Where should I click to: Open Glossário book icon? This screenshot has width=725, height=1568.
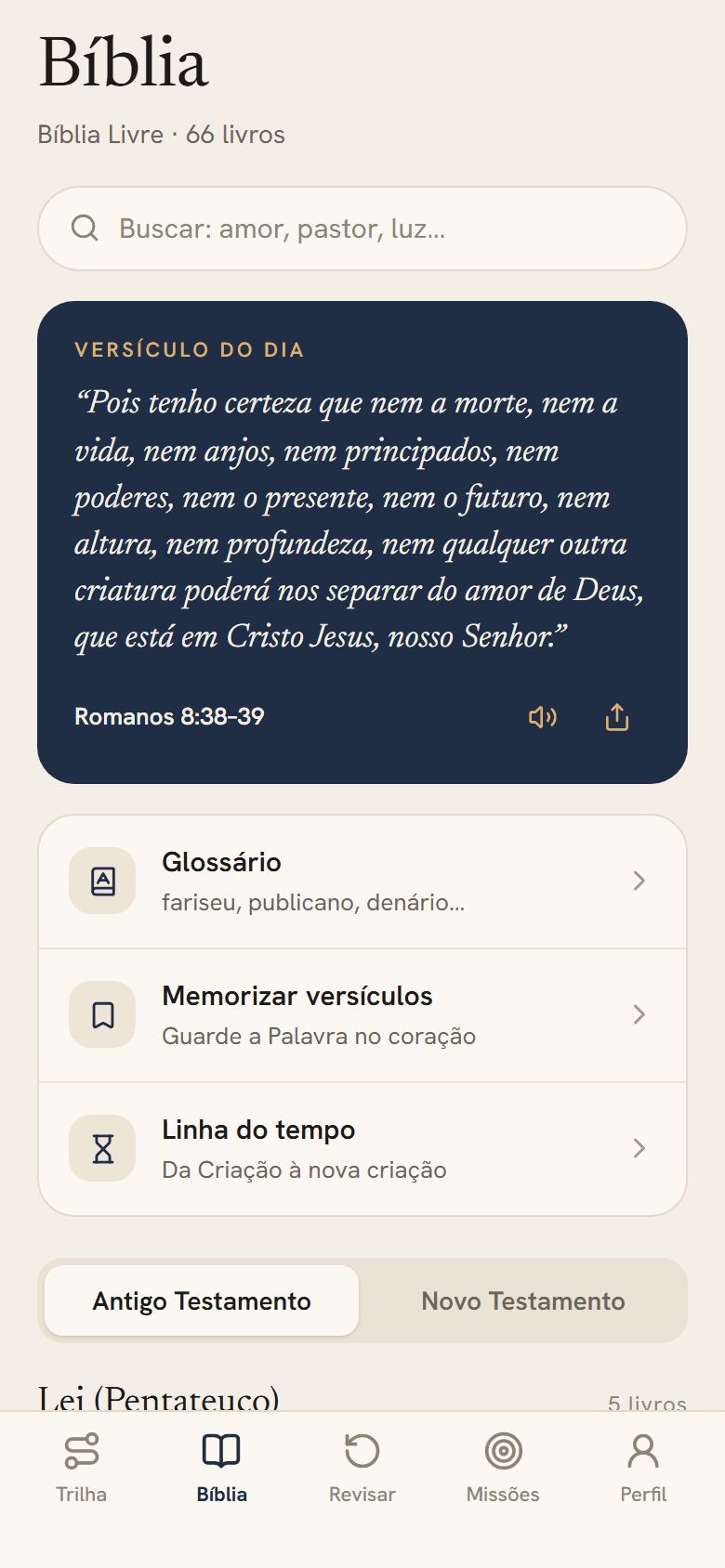pyautogui.click(x=102, y=881)
